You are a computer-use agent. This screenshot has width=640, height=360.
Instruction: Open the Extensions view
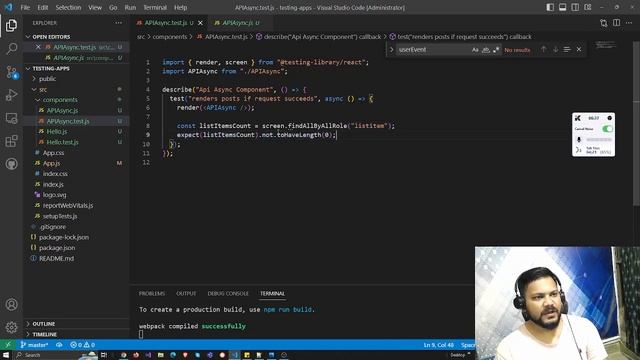point(11,141)
